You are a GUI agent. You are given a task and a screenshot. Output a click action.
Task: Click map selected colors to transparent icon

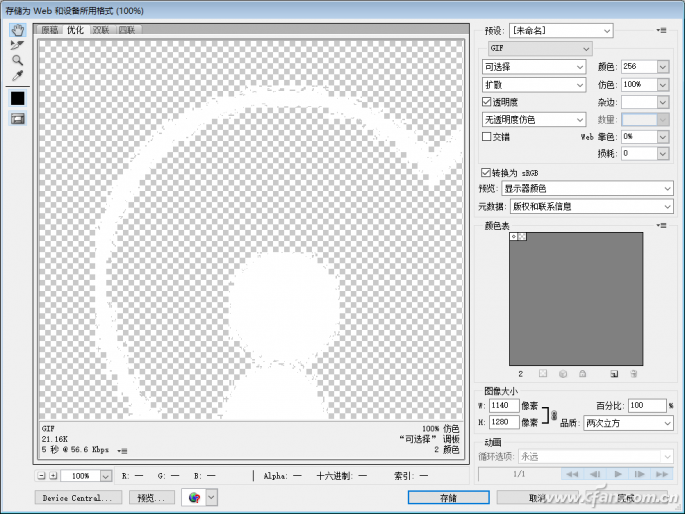[x=543, y=373]
